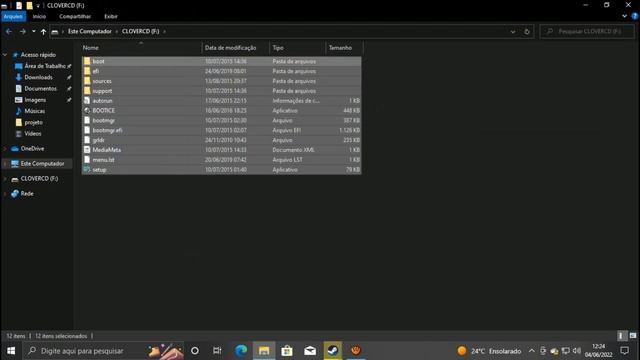Refresh the CLOVERCD folder view
640x360 pixels.
[x=527, y=31]
